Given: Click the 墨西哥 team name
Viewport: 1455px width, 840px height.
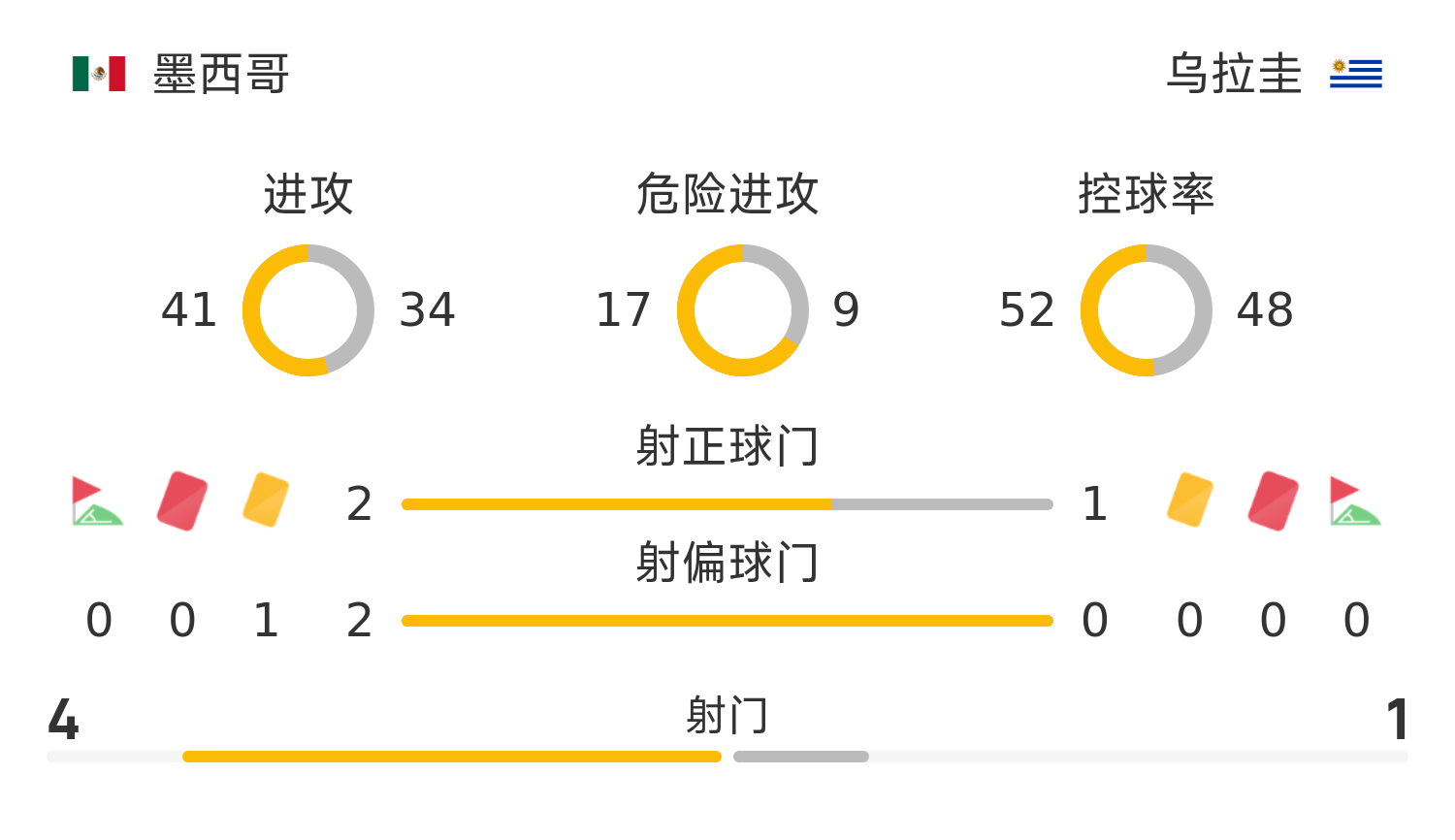Looking at the screenshot, I should (221, 74).
